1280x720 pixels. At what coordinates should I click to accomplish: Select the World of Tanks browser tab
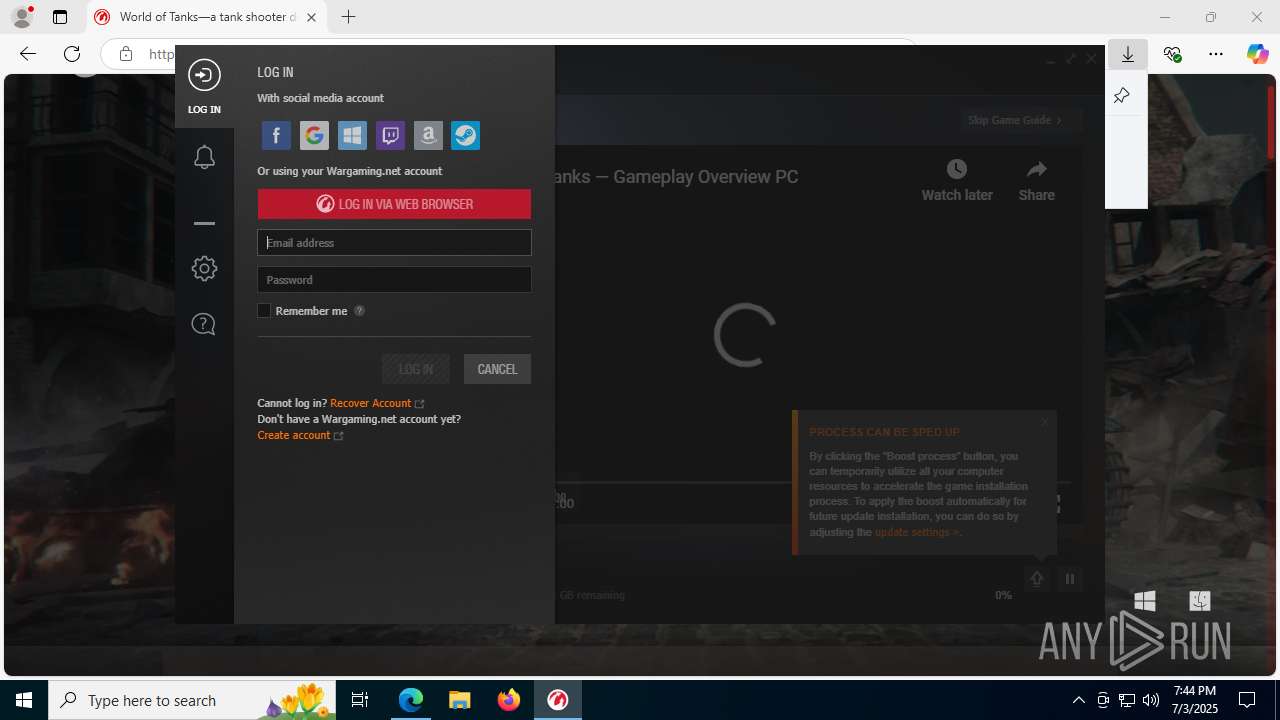point(207,17)
